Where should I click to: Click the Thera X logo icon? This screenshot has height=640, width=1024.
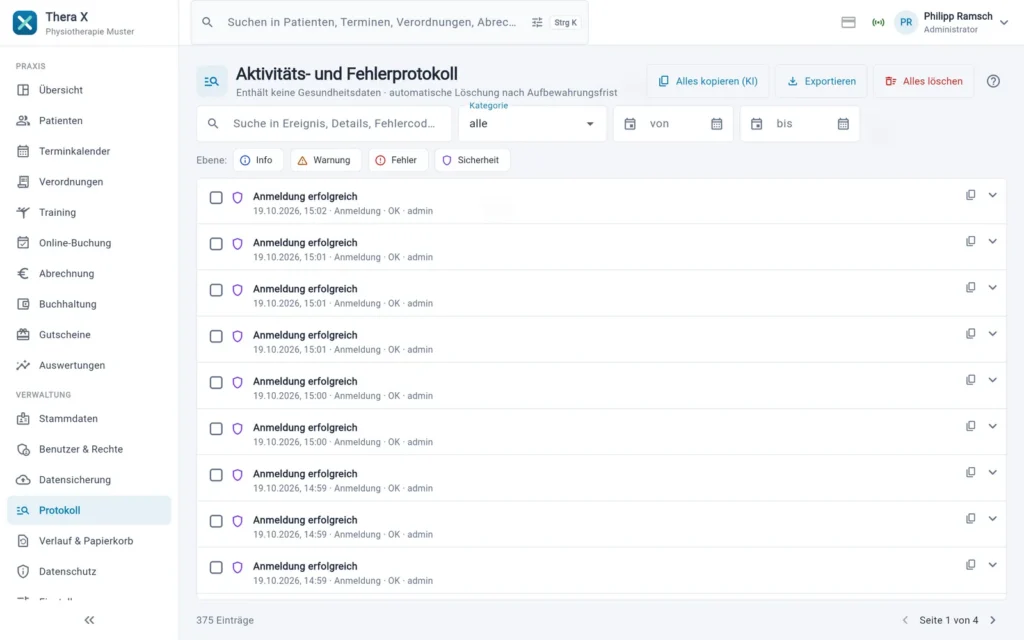25,23
